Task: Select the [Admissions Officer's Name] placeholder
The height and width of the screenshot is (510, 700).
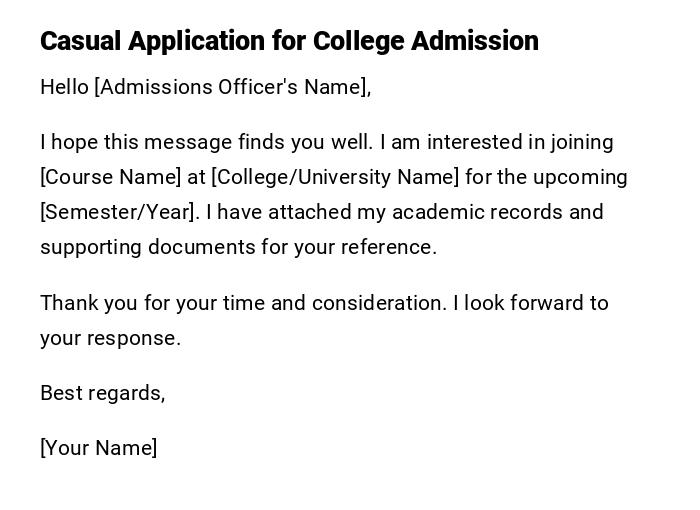Action: click(232, 87)
